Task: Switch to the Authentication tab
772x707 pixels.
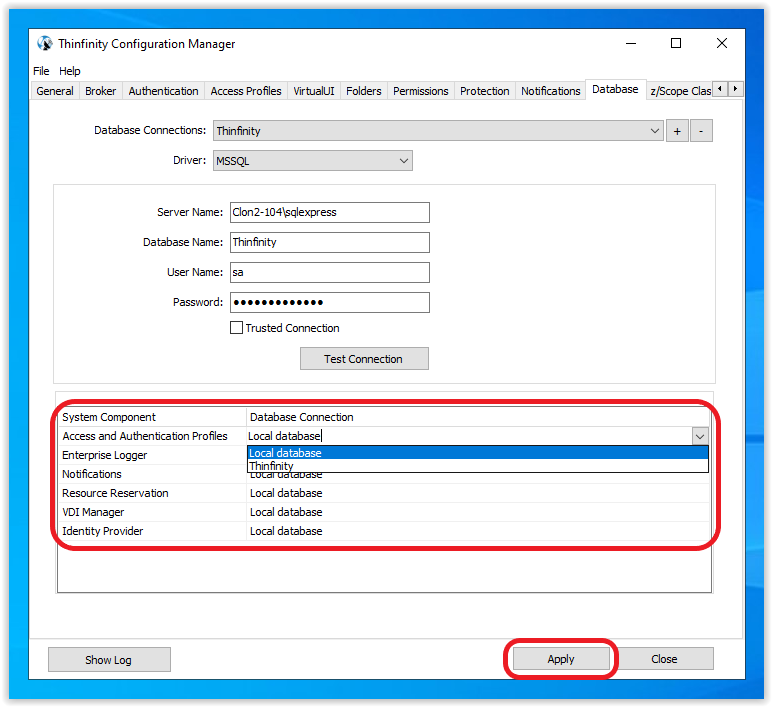Action: [163, 91]
